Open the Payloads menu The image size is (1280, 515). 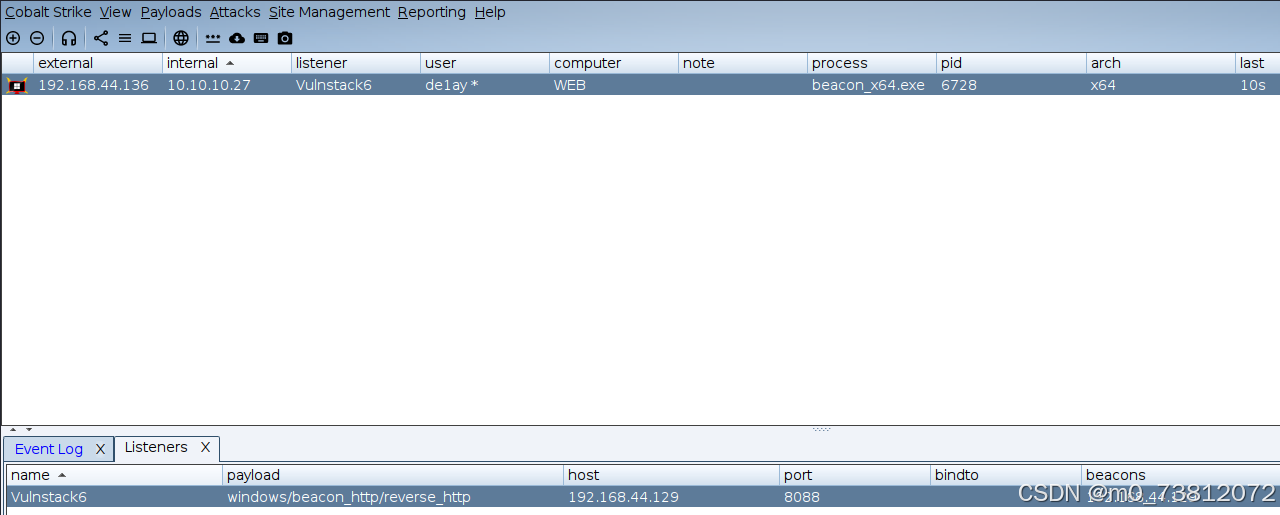[171, 12]
